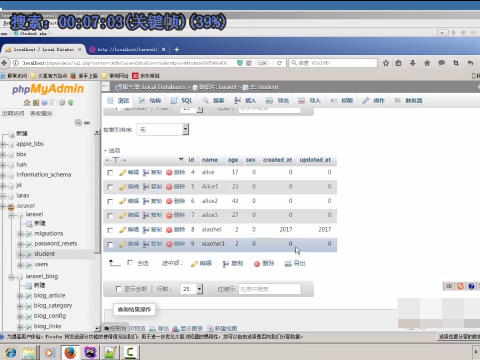Click the phpMyAdmin home icon
Screen dimensions: 480x360
click(x=27, y=103)
